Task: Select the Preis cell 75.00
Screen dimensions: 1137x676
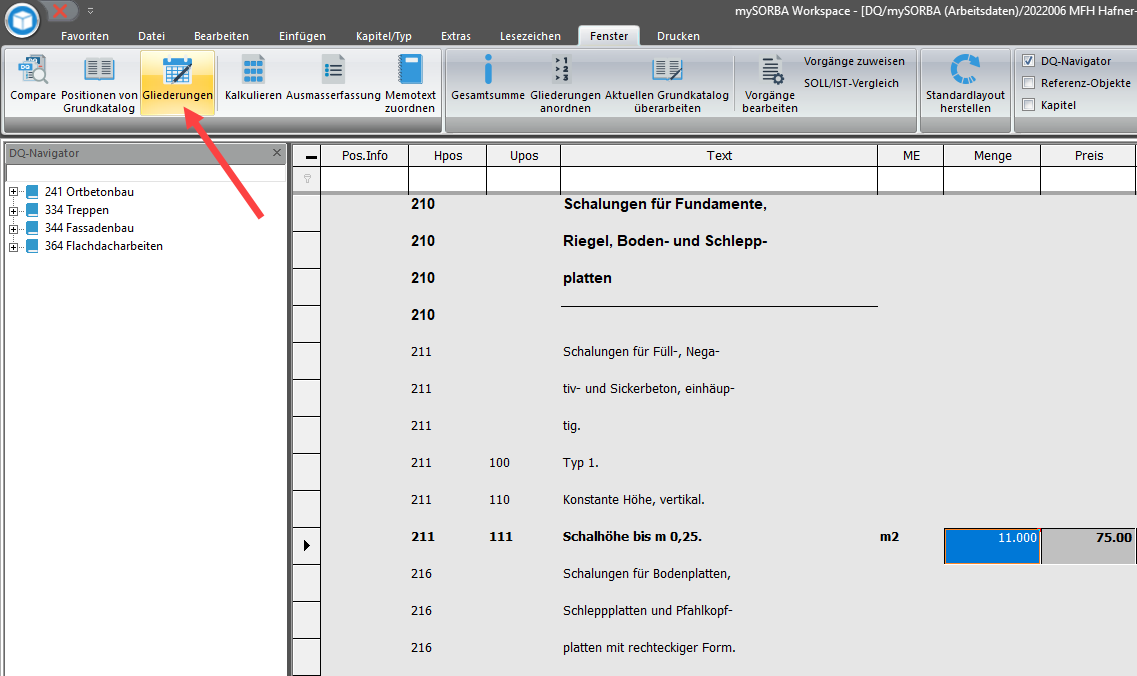Action: [x=1088, y=545]
